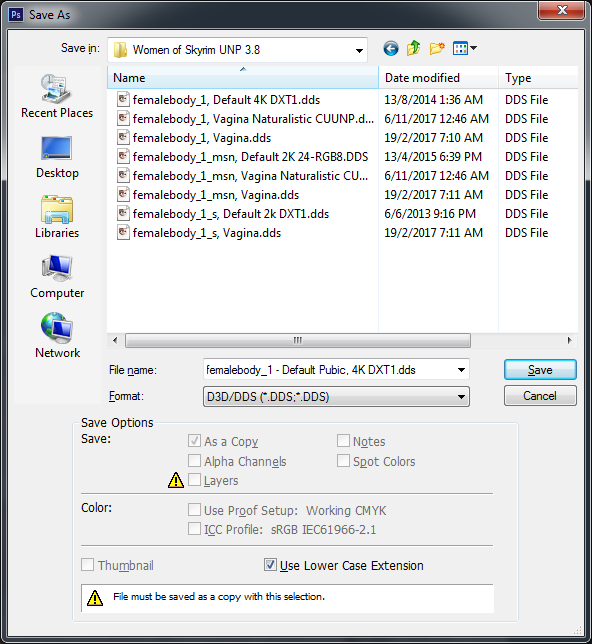The height and width of the screenshot is (644, 592).
Task: Click file icon of Default 4K DXT1.dds
Action: pyautogui.click(x=123, y=99)
